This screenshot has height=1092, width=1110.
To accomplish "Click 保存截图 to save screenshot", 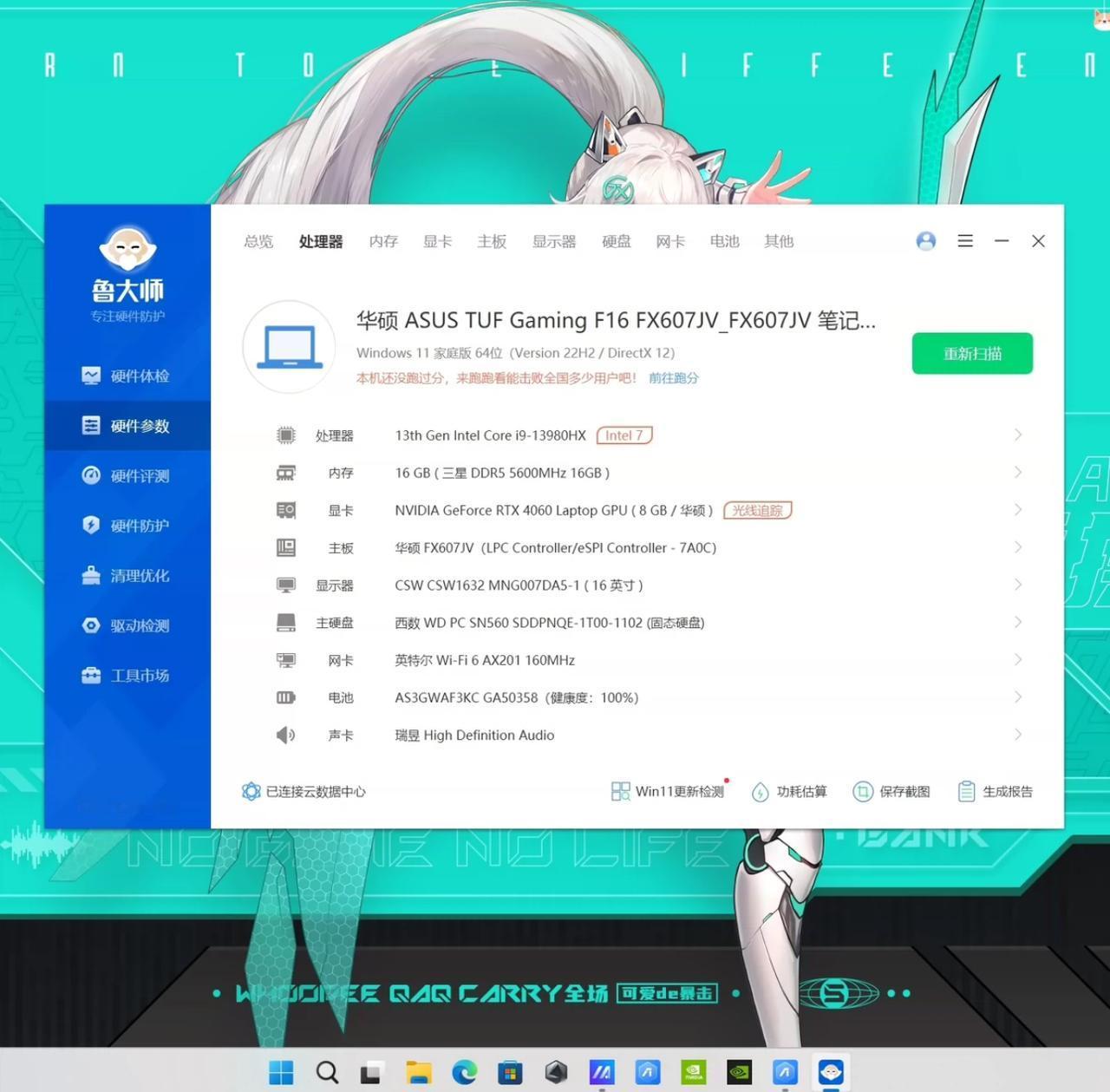I will pyautogui.click(x=891, y=791).
